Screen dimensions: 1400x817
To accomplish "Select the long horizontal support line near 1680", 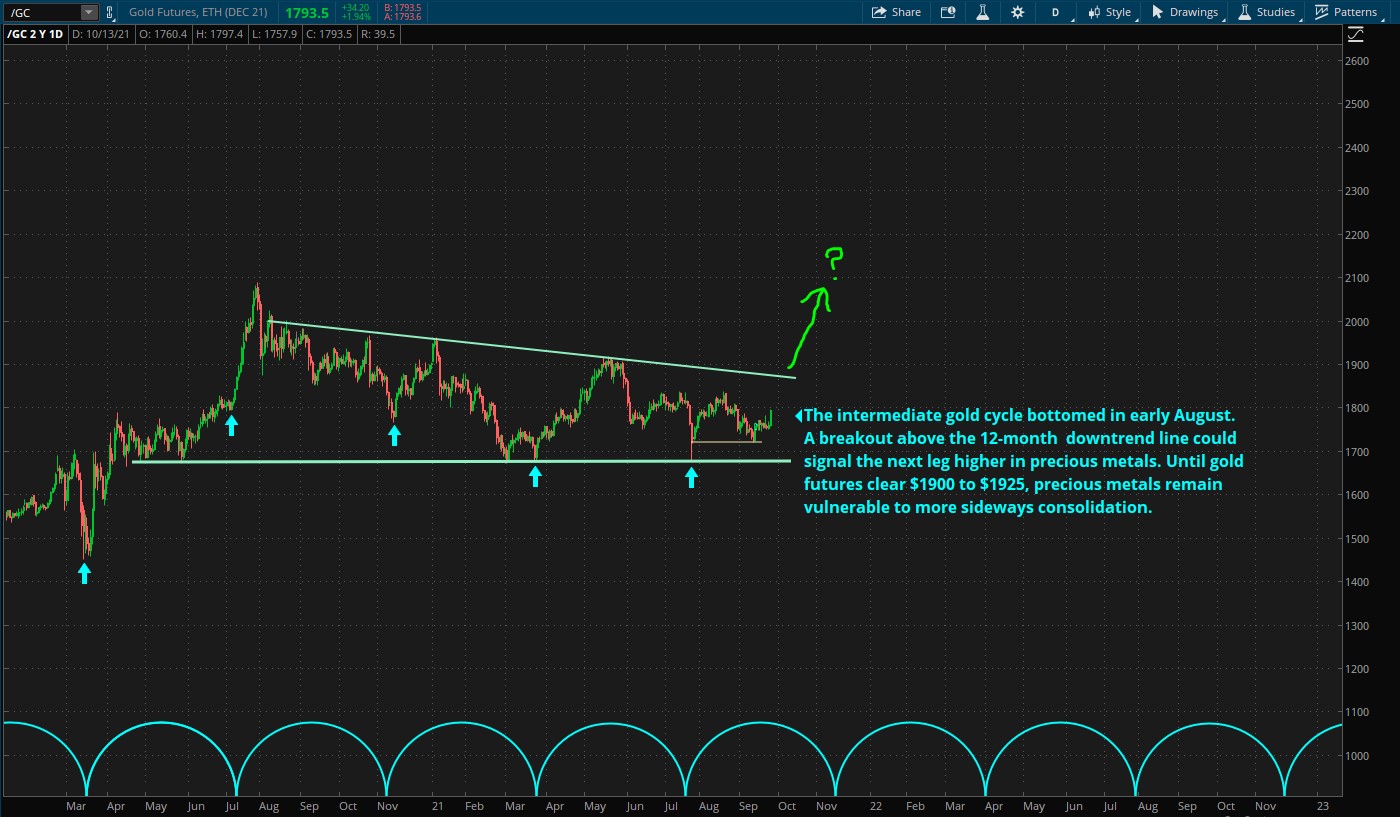I will point(461,461).
